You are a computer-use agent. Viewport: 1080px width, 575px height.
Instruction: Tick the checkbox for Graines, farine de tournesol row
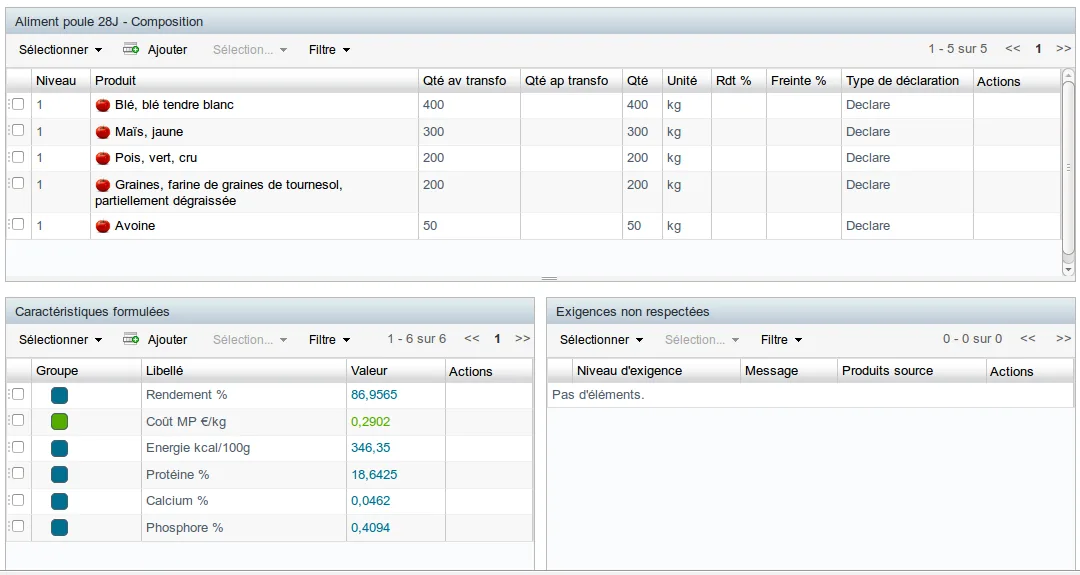tap(19, 183)
